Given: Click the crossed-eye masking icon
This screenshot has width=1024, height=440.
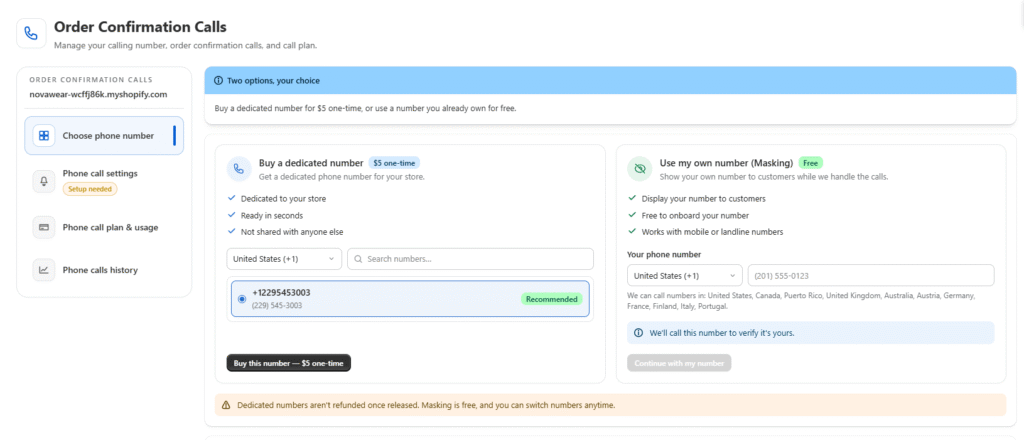Looking at the screenshot, I should point(639,169).
